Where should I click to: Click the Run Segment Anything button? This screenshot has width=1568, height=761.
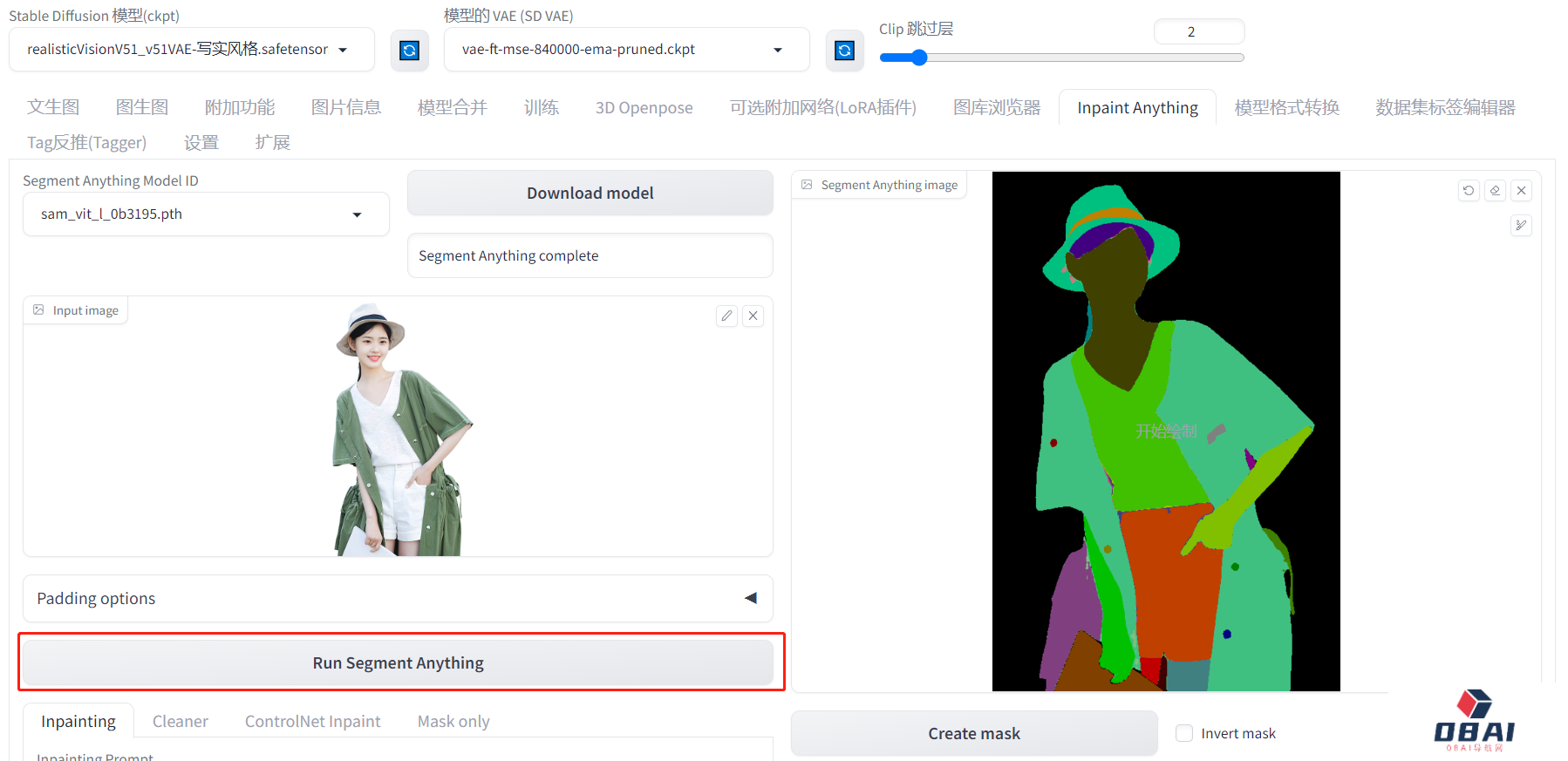tap(398, 662)
